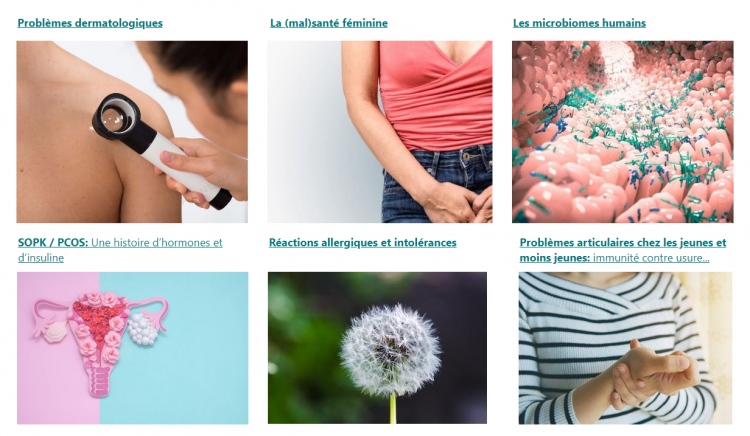Click the pink gut microbiome illustration
This screenshot has height=436, width=750.
[622, 132]
